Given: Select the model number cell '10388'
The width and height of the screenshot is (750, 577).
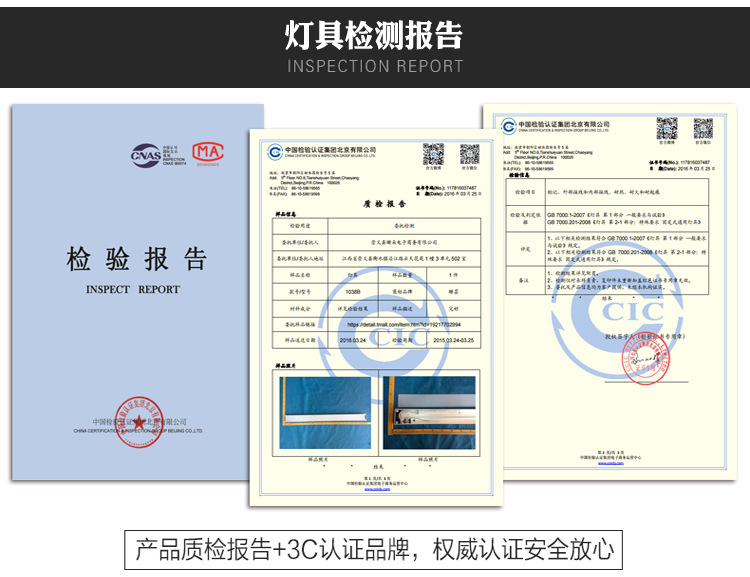Looking at the screenshot, I should 353,291.
